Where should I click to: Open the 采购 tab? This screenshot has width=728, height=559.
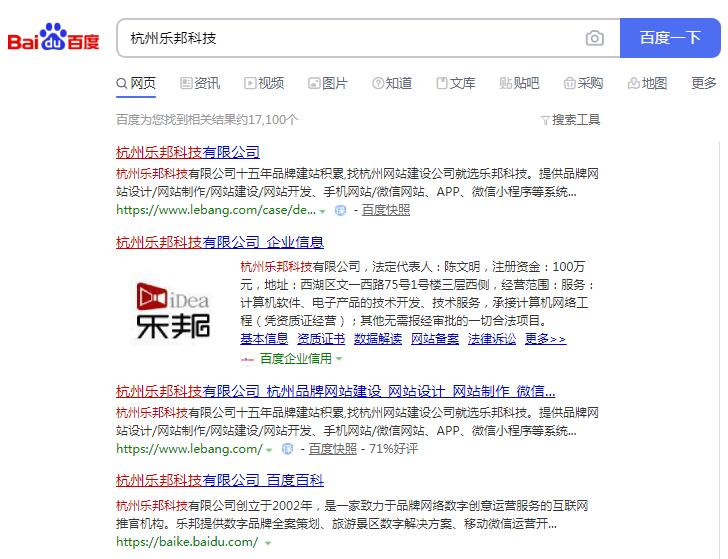click(583, 84)
